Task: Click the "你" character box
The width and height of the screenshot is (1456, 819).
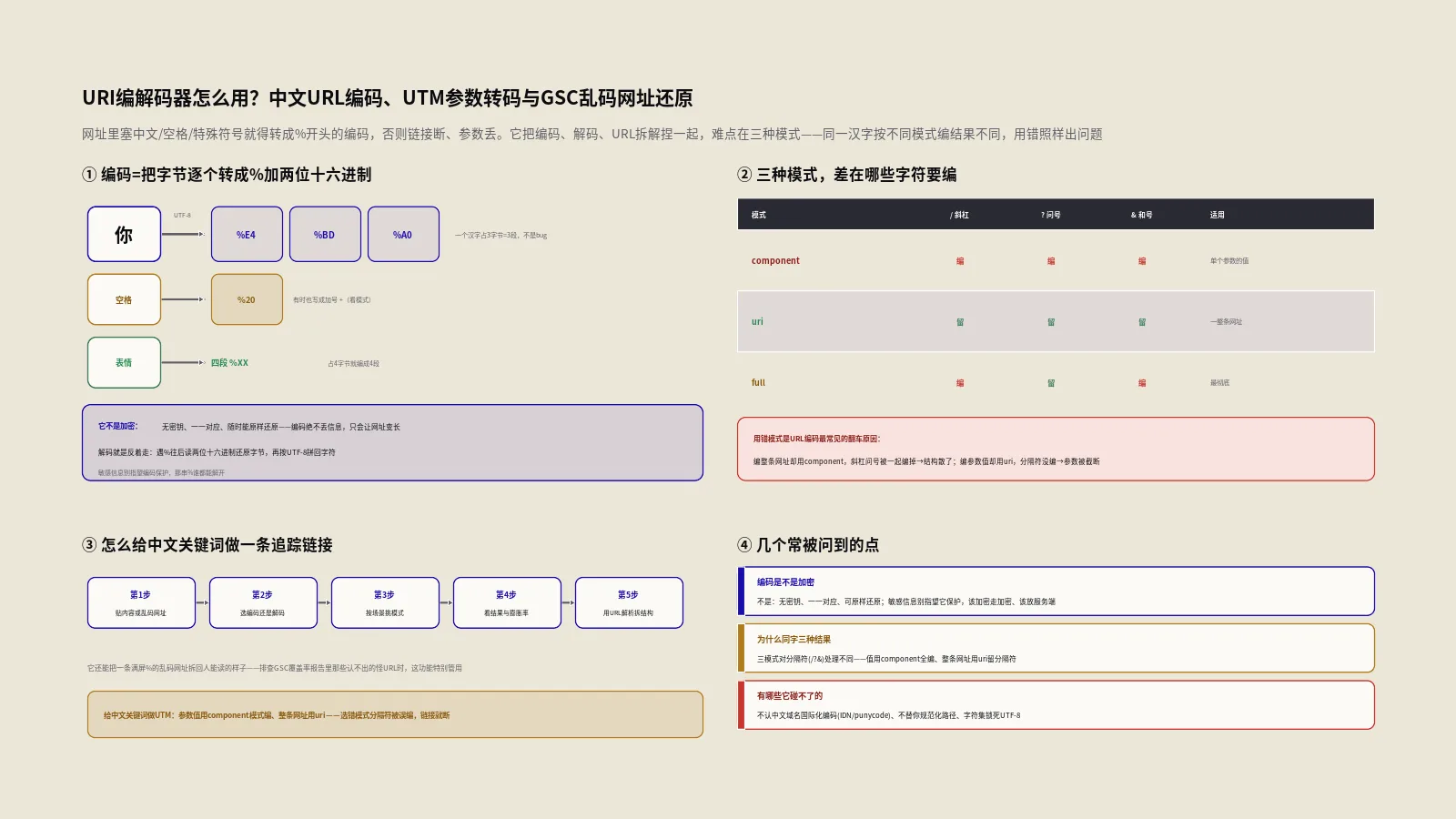Action: [x=124, y=234]
